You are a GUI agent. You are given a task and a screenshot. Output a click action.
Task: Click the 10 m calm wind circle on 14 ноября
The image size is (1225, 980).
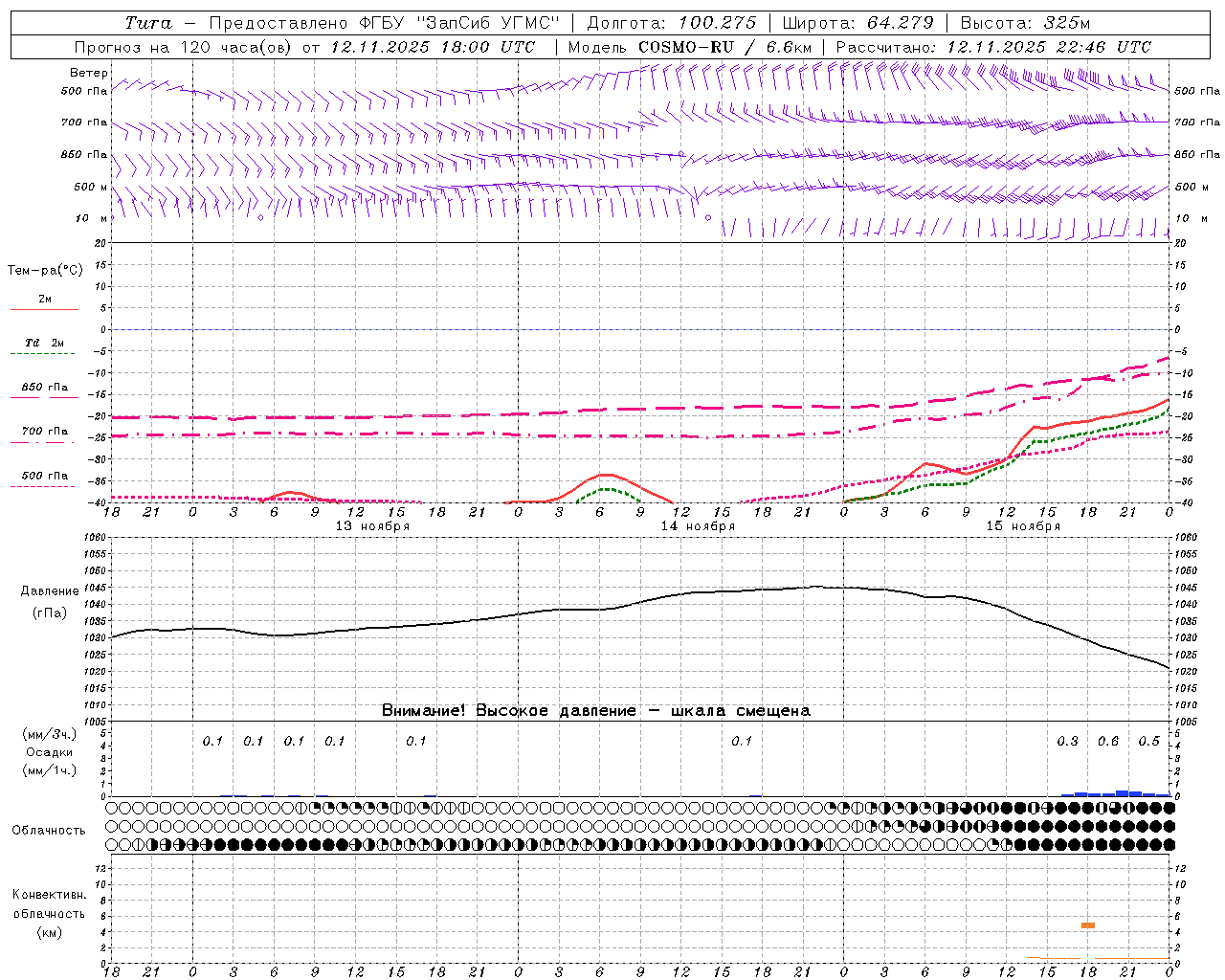[x=708, y=218]
